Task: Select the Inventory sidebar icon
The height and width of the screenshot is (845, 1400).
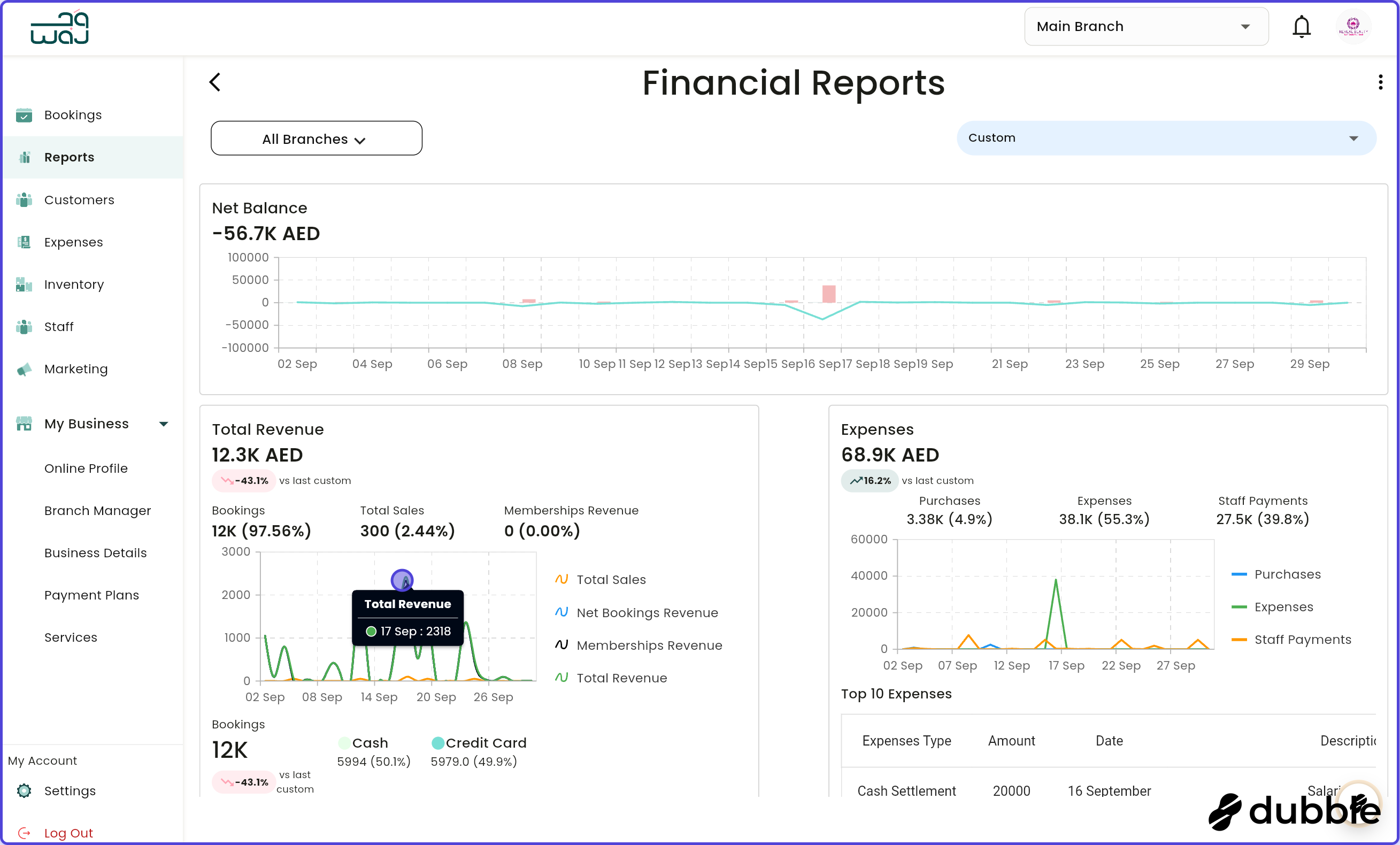Action: [x=24, y=285]
